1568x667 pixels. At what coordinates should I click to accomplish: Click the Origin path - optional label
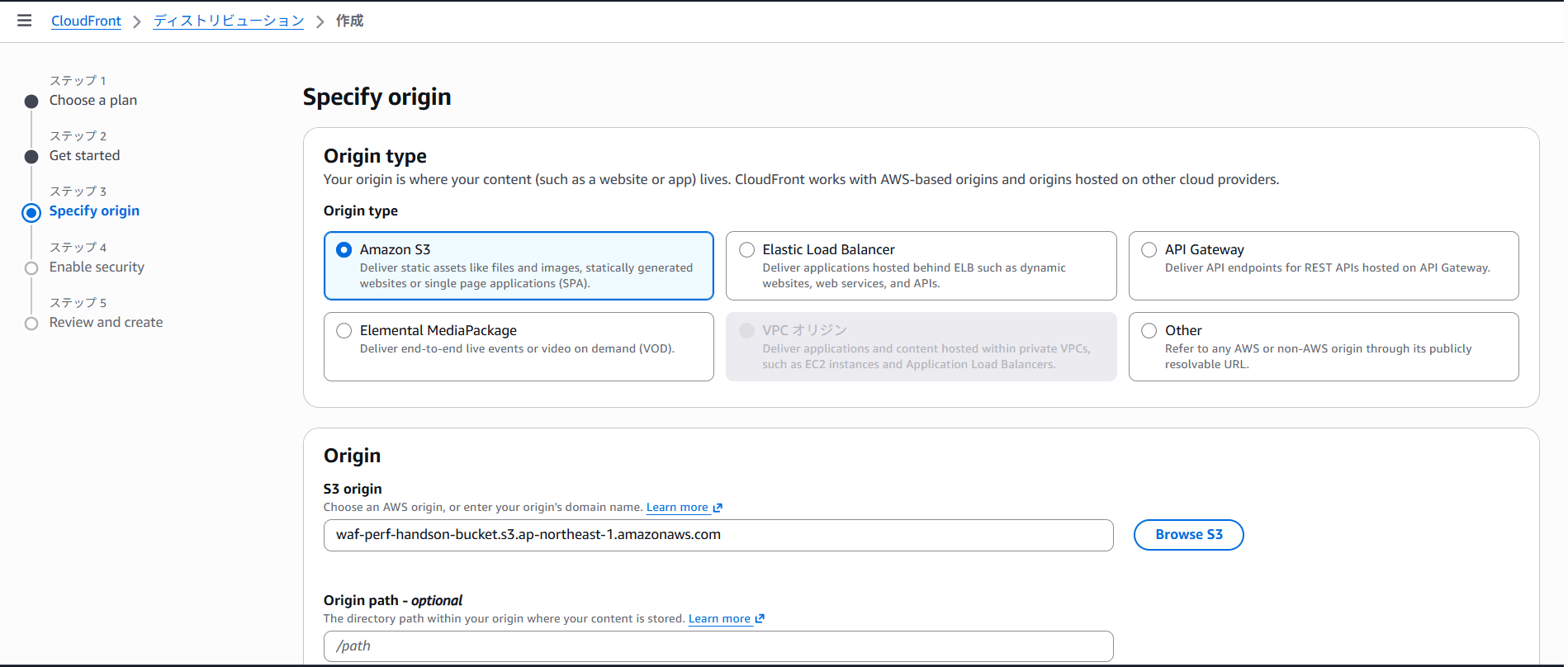click(393, 600)
